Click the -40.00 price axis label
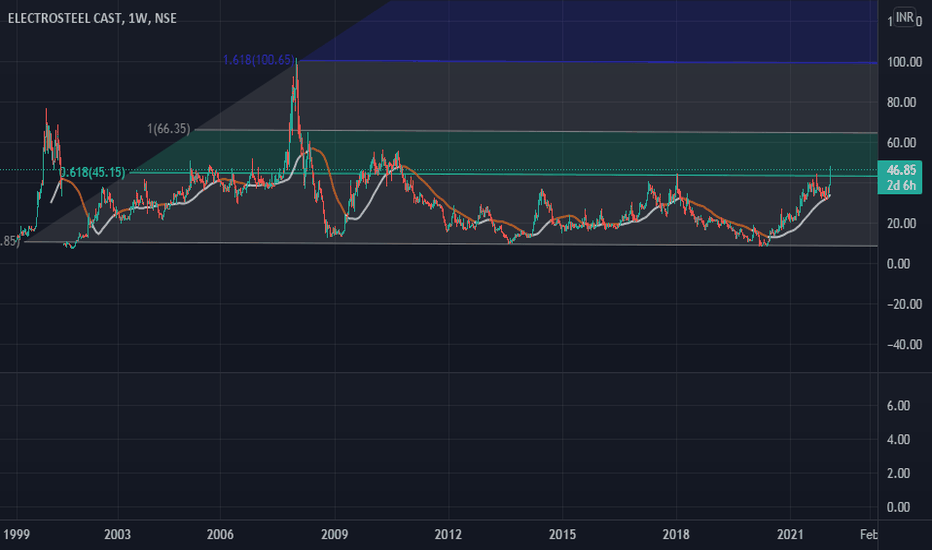This screenshot has height=550, width=932. [x=904, y=345]
